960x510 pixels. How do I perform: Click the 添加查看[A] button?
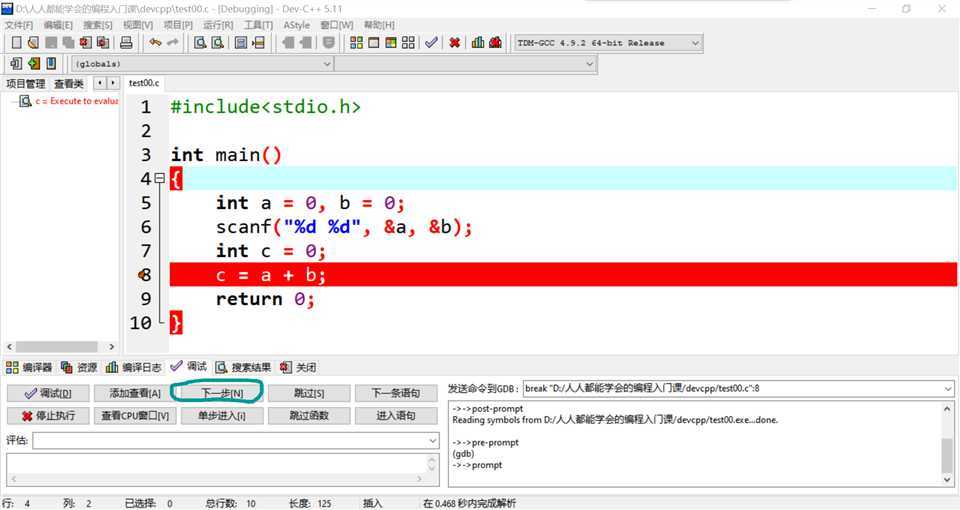click(x=135, y=393)
